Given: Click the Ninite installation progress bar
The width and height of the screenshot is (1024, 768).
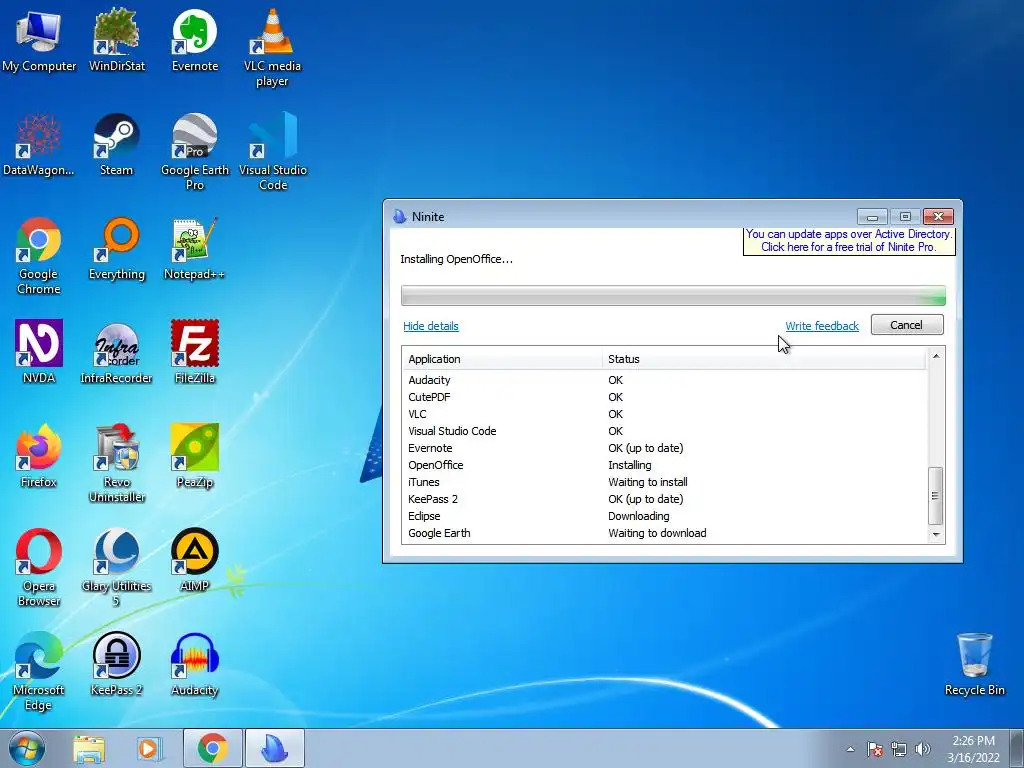Looking at the screenshot, I should pos(673,295).
